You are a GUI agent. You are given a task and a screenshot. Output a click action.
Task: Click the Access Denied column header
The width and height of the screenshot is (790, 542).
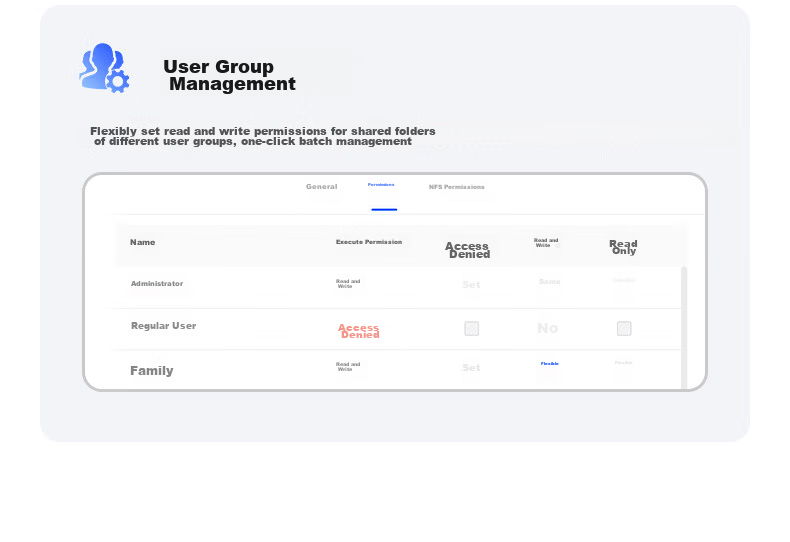point(468,250)
